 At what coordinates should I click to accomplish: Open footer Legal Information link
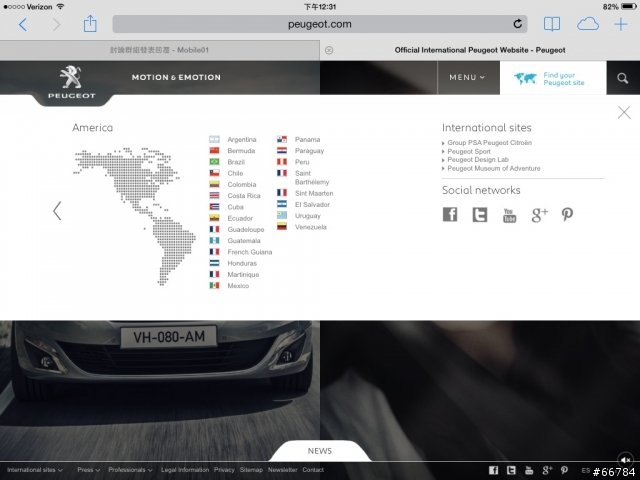pyautogui.click(x=185, y=470)
